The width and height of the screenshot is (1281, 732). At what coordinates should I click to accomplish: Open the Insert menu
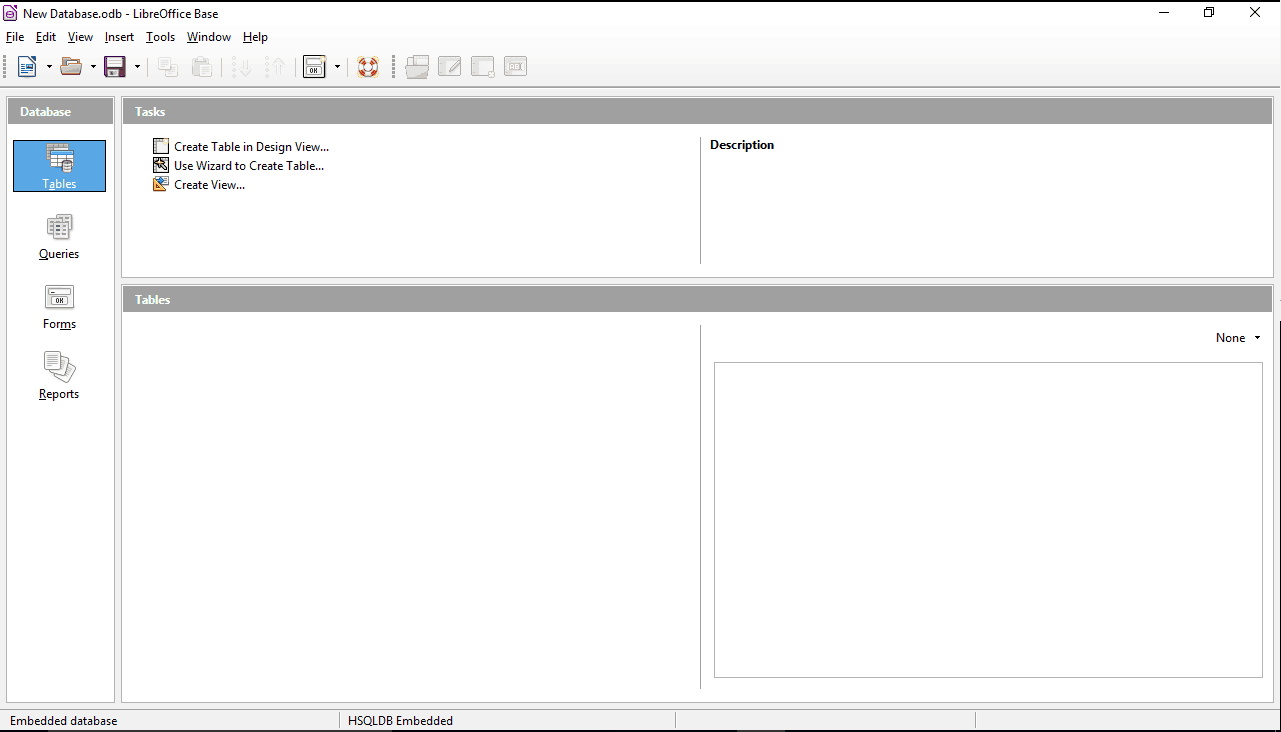(119, 37)
